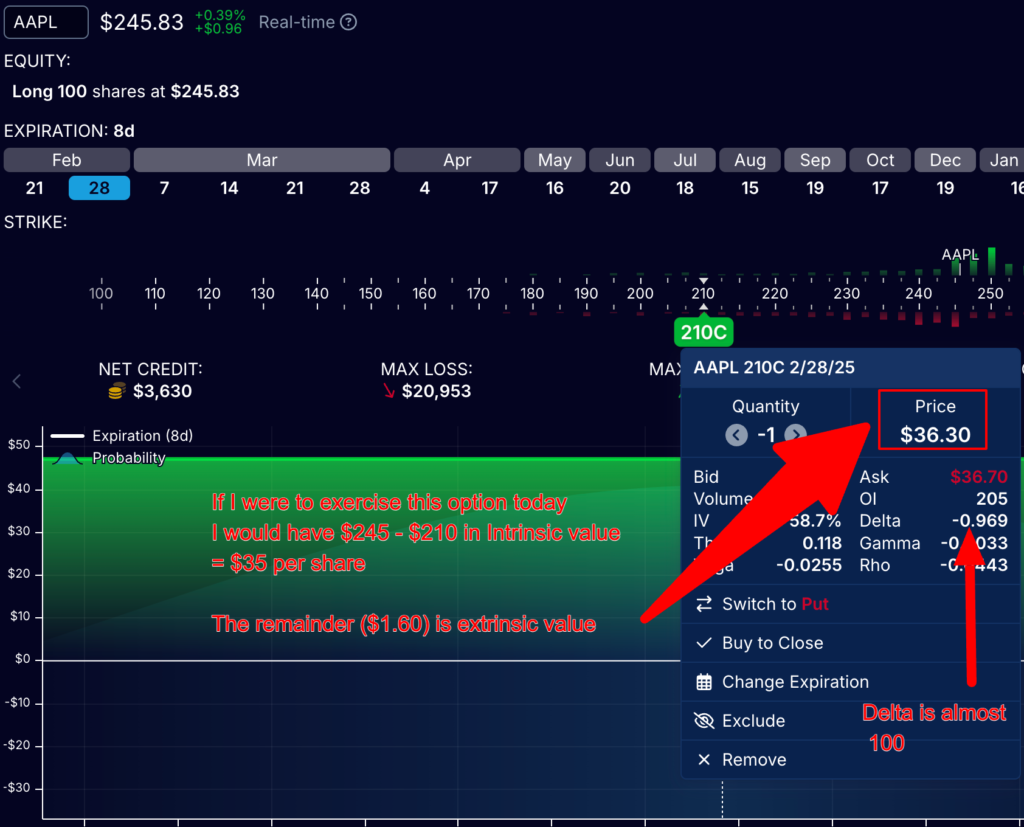This screenshot has height=827, width=1024.
Task: Click the NET CREDIT $3,630 value
Action: pyautogui.click(x=163, y=391)
